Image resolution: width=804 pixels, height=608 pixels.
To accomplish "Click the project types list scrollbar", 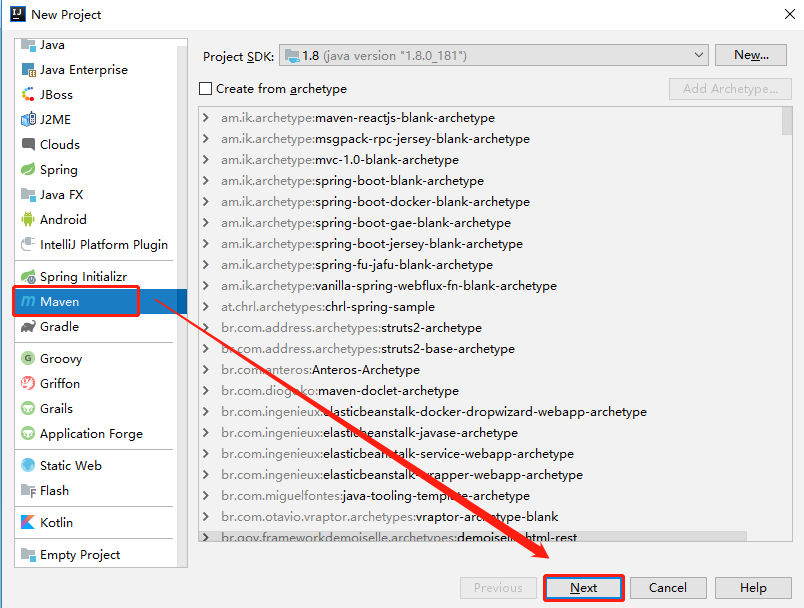I will click(182, 307).
